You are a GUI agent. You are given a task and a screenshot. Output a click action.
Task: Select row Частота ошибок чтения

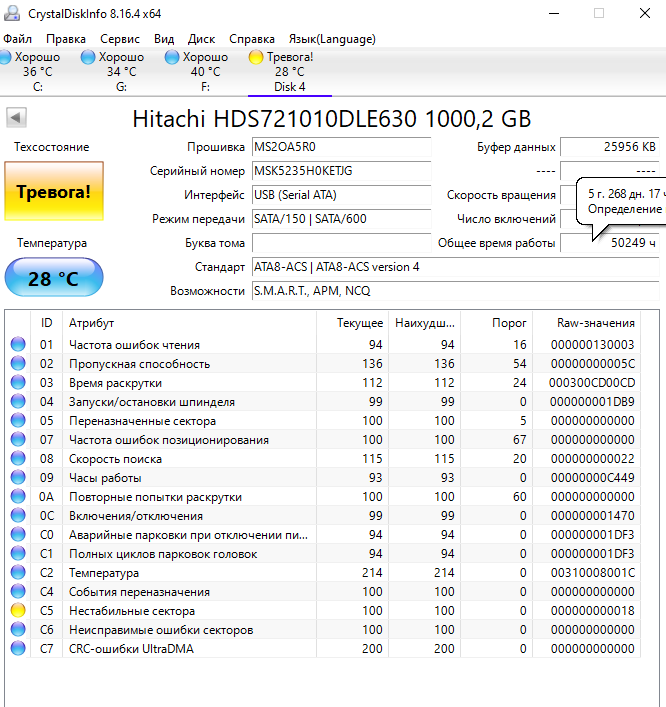pyautogui.click(x=323, y=344)
